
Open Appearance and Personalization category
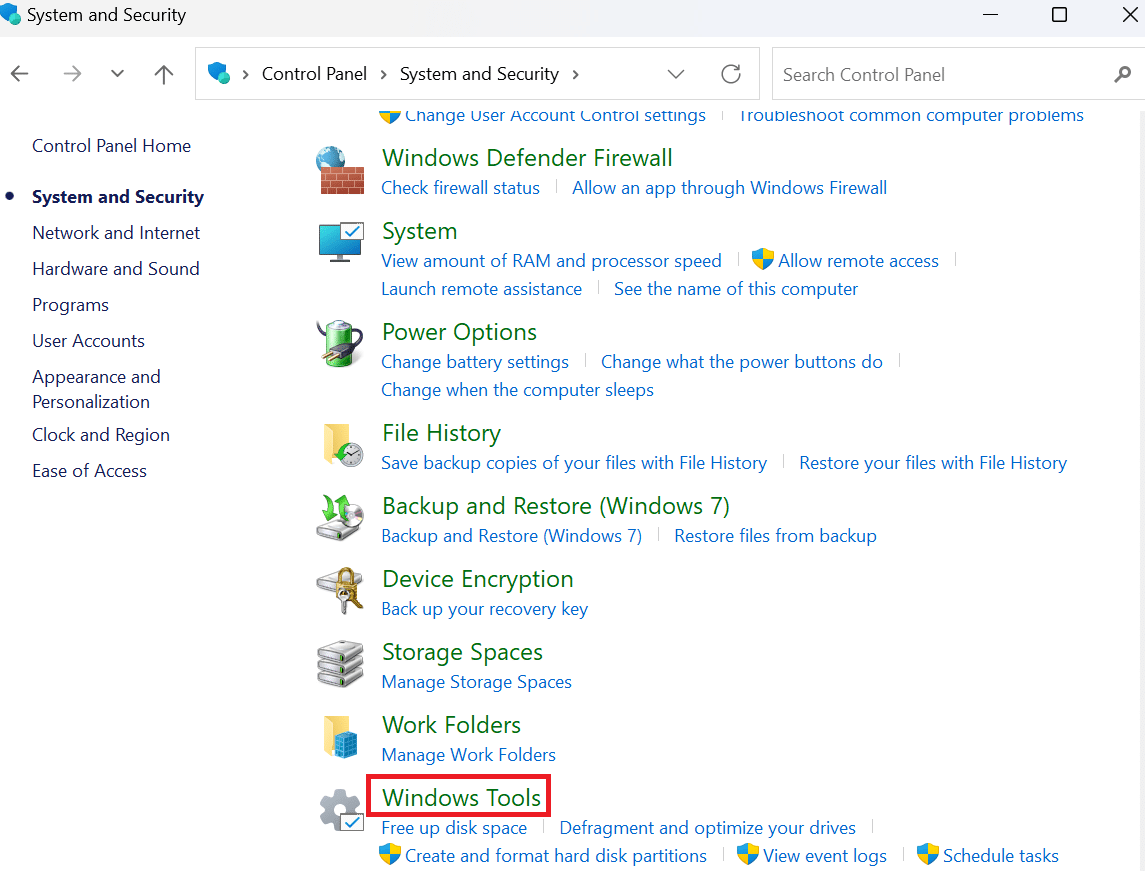(x=96, y=389)
